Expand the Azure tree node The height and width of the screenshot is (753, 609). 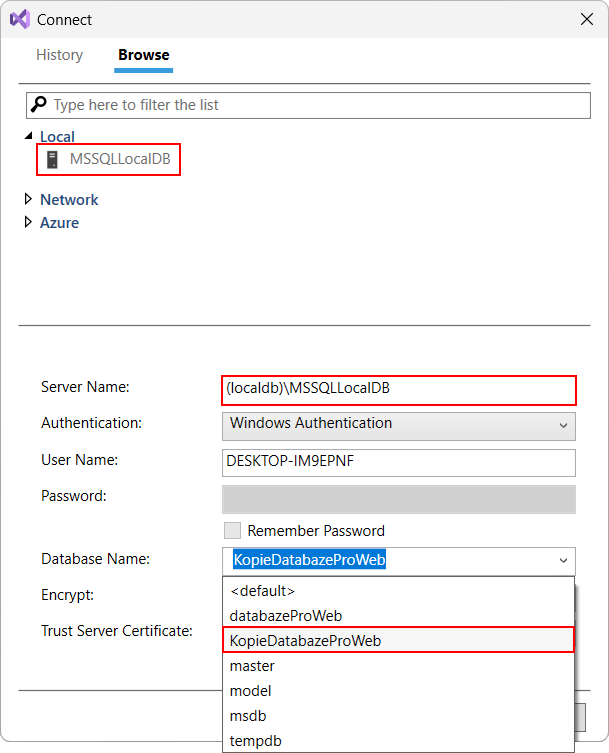(28, 222)
